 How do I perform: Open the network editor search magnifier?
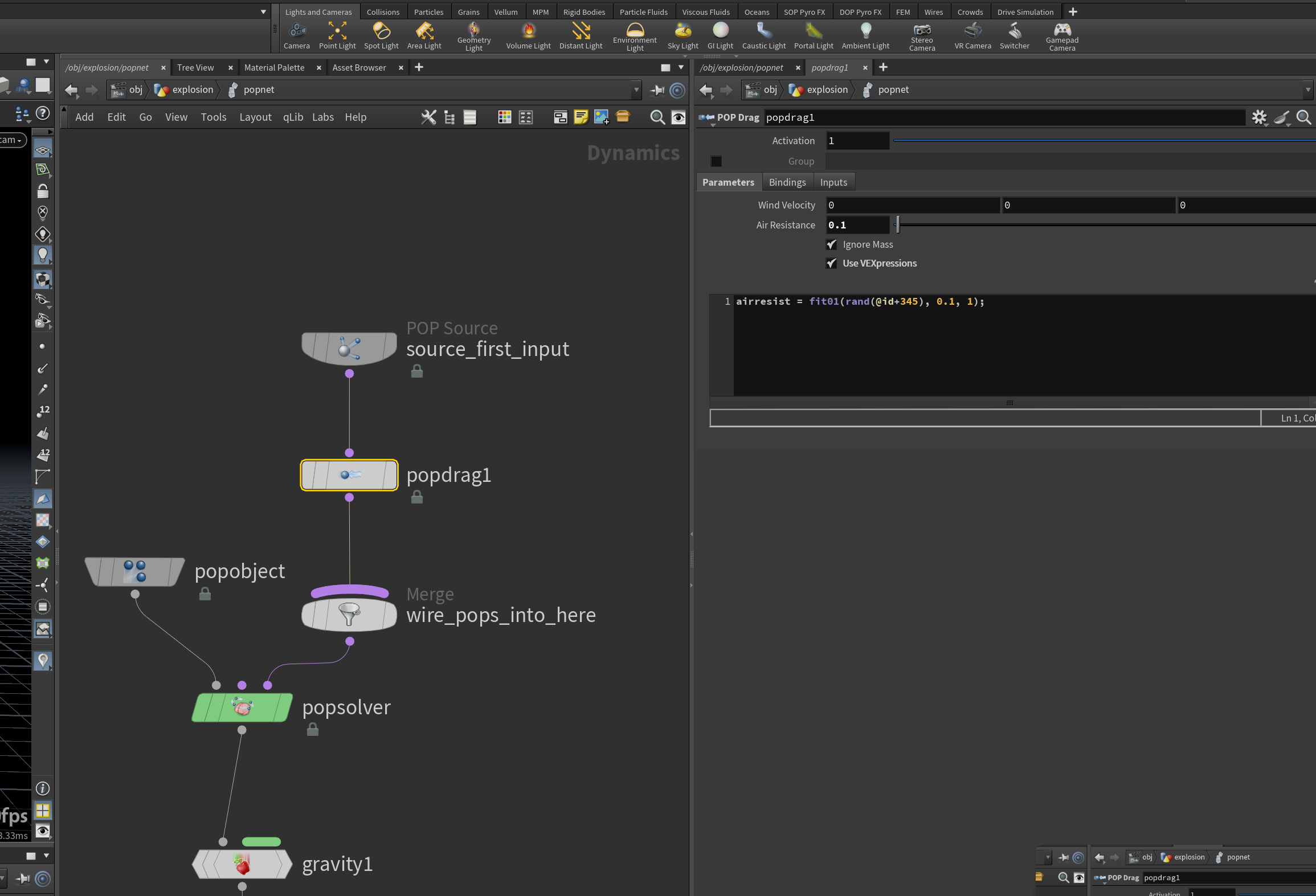pos(657,117)
